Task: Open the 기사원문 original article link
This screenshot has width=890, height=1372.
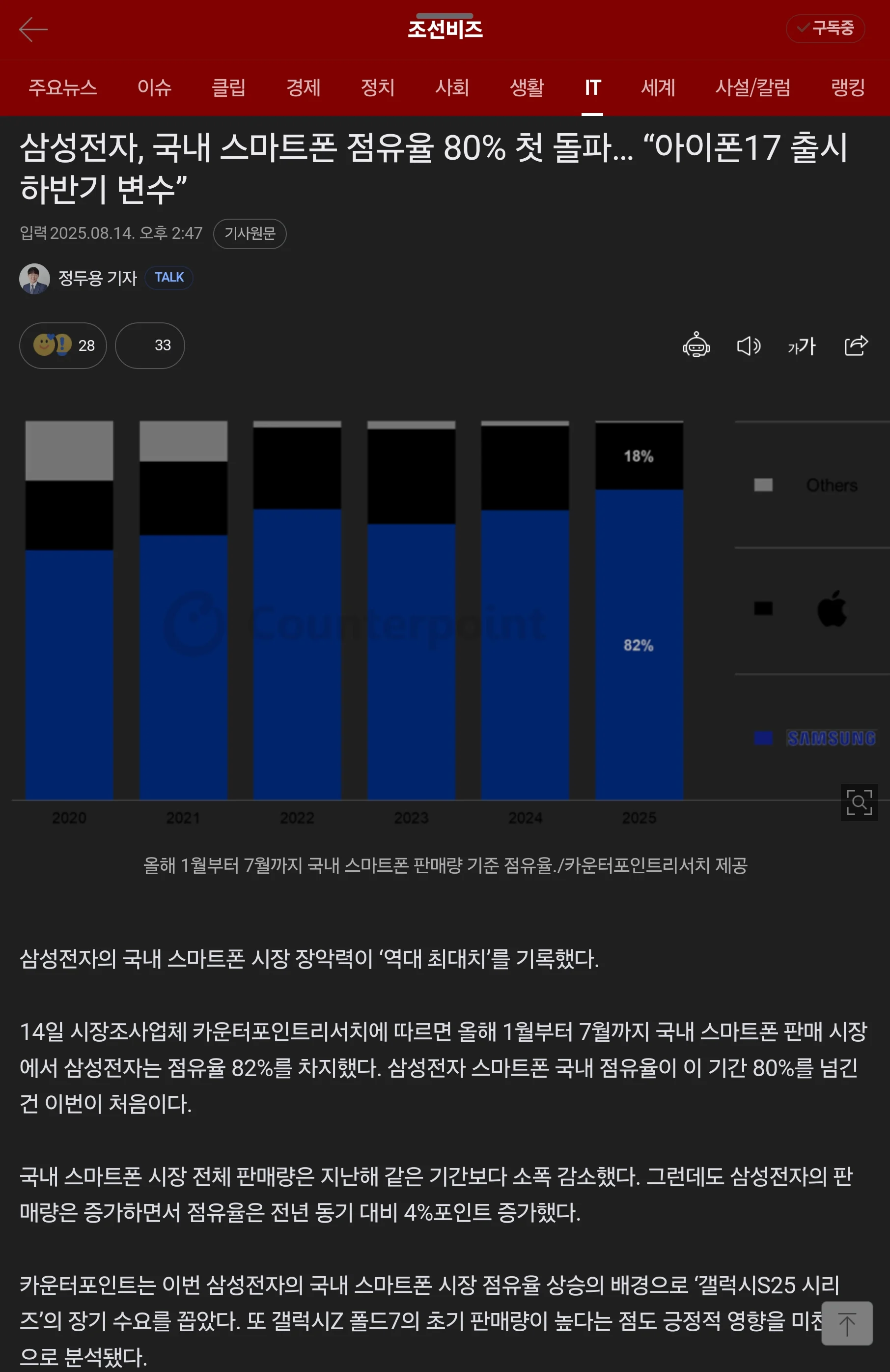Action: pos(250,233)
